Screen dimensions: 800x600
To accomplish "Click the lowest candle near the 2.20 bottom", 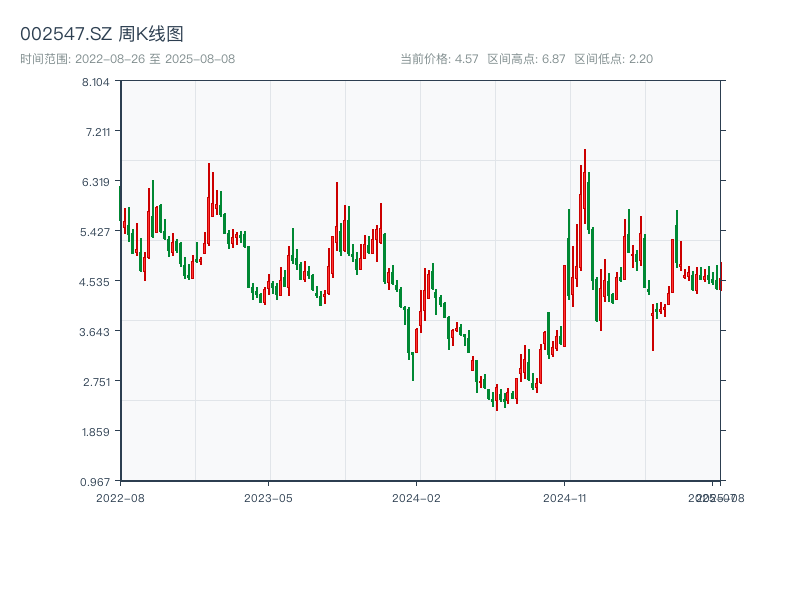I will tap(497, 397).
